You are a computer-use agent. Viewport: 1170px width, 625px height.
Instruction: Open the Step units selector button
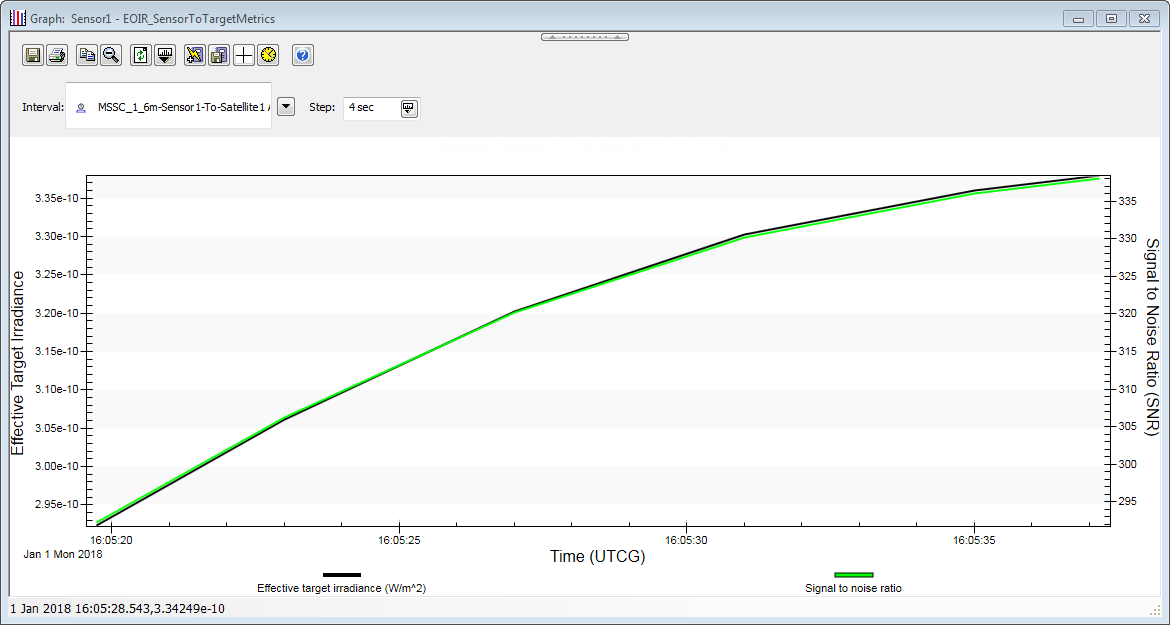(x=409, y=108)
